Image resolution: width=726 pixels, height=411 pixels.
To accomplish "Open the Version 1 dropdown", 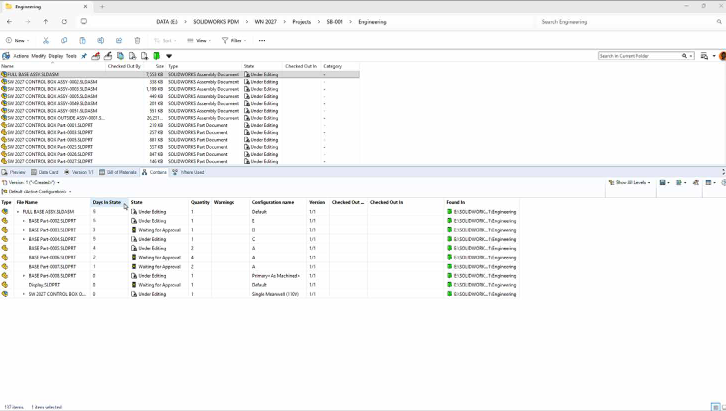I will [31, 183].
